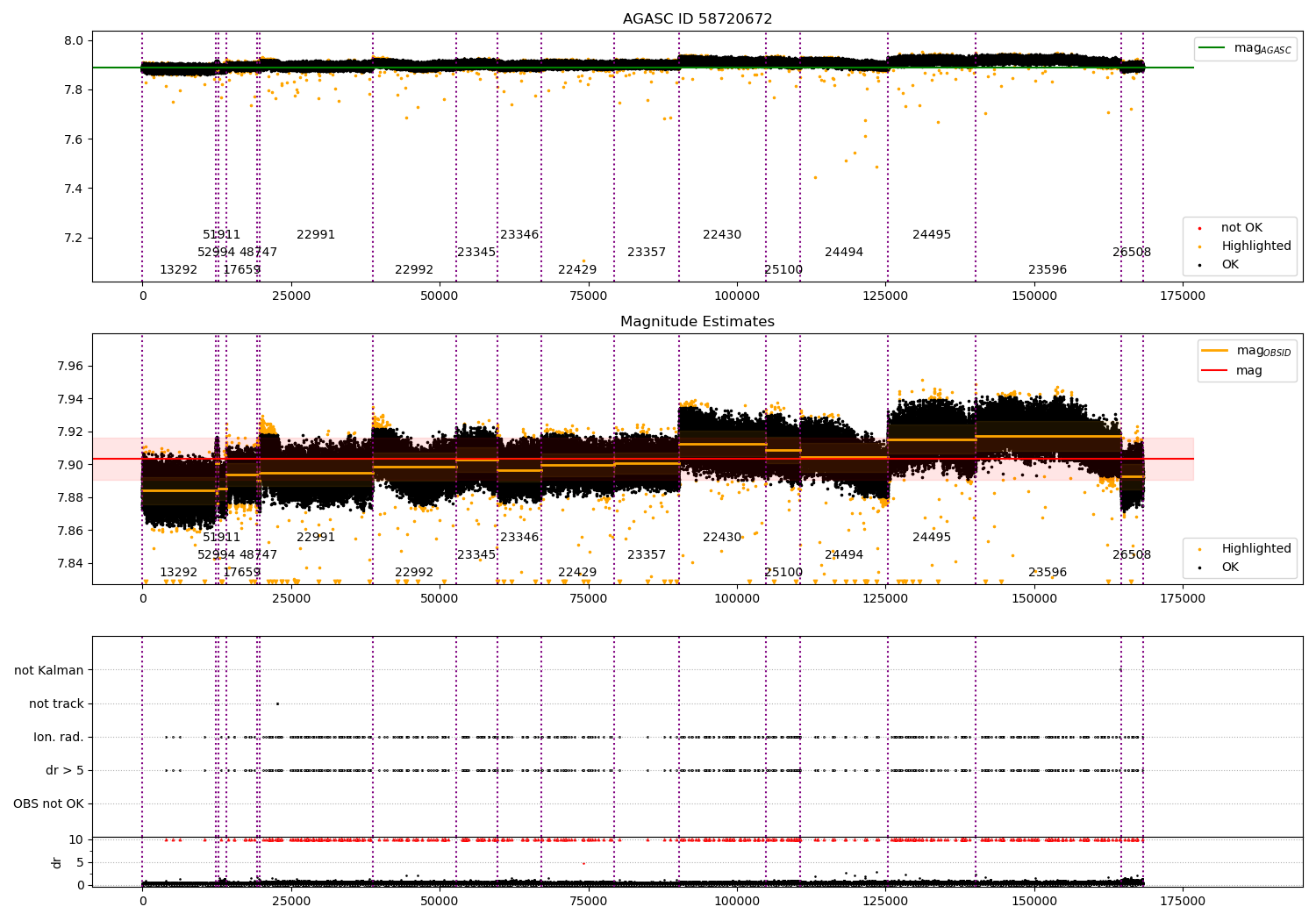
Task: Click obsid label 26508 in top plot
Action: pyautogui.click(x=1132, y=253)
